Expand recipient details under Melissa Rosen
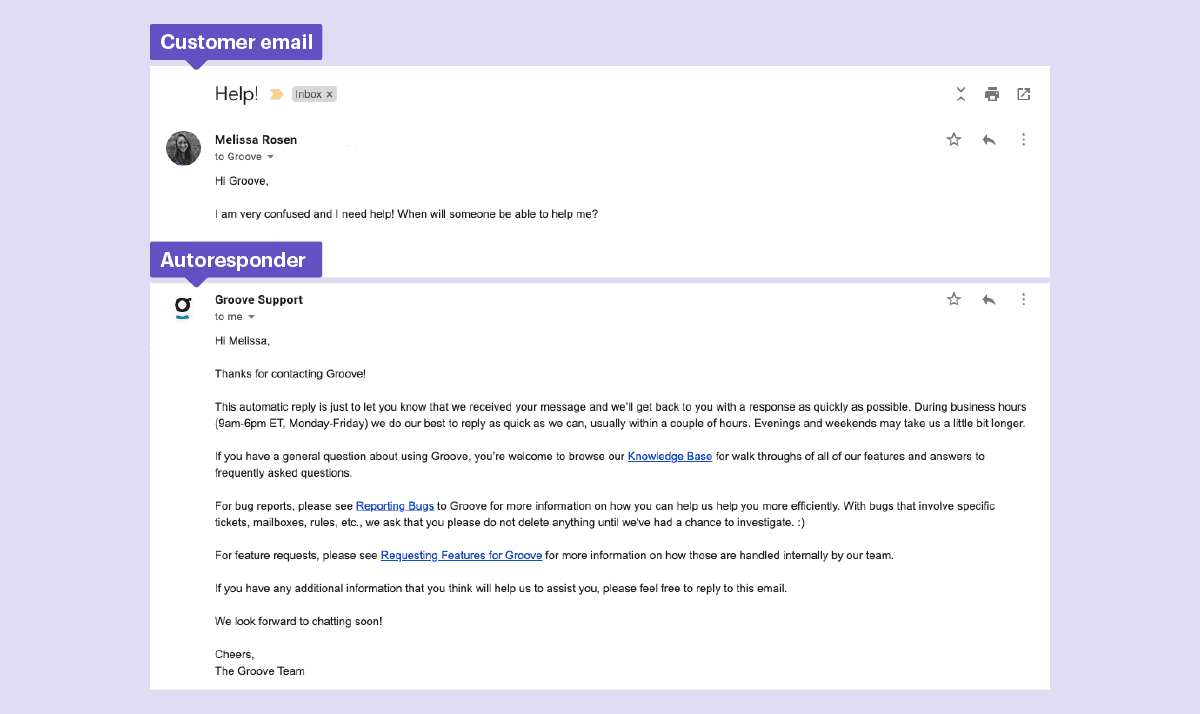Image resolution: width=1200 pixels, height=714 pixels. point(270,156)
